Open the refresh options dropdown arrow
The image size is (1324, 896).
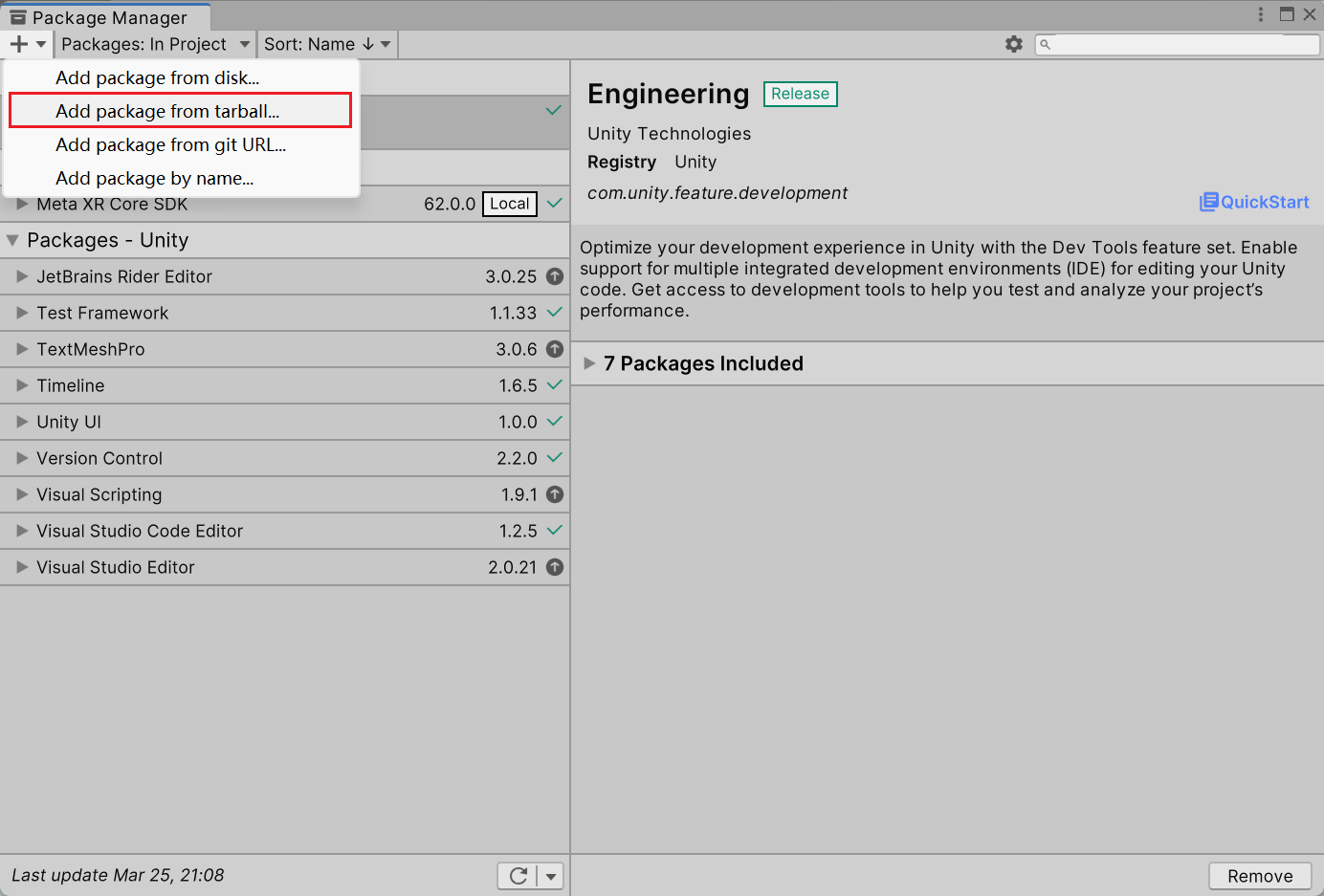pyautogui.click(x=551, y=876)
